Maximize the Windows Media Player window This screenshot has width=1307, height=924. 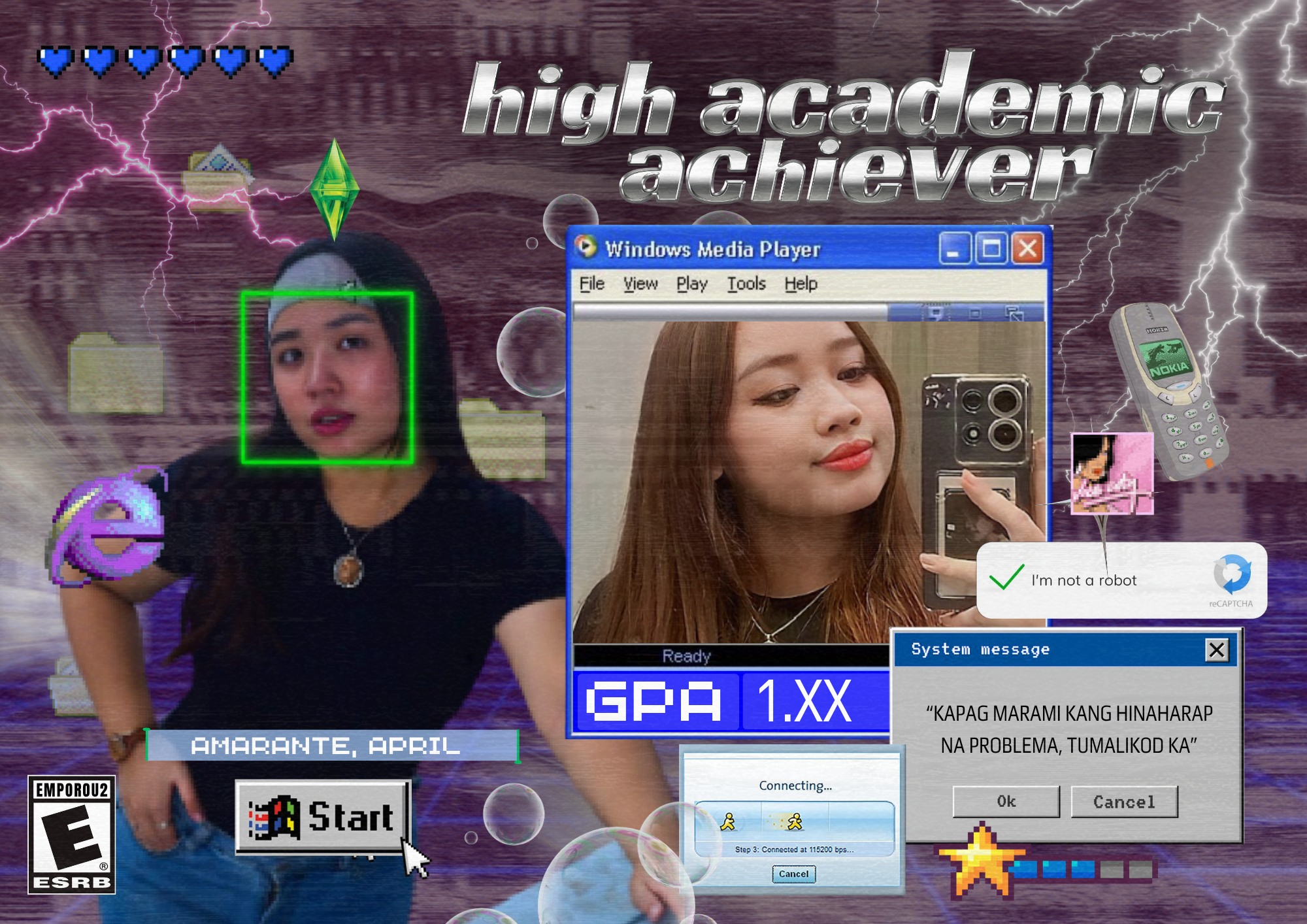pyautogui.click(x=991, y=249)
